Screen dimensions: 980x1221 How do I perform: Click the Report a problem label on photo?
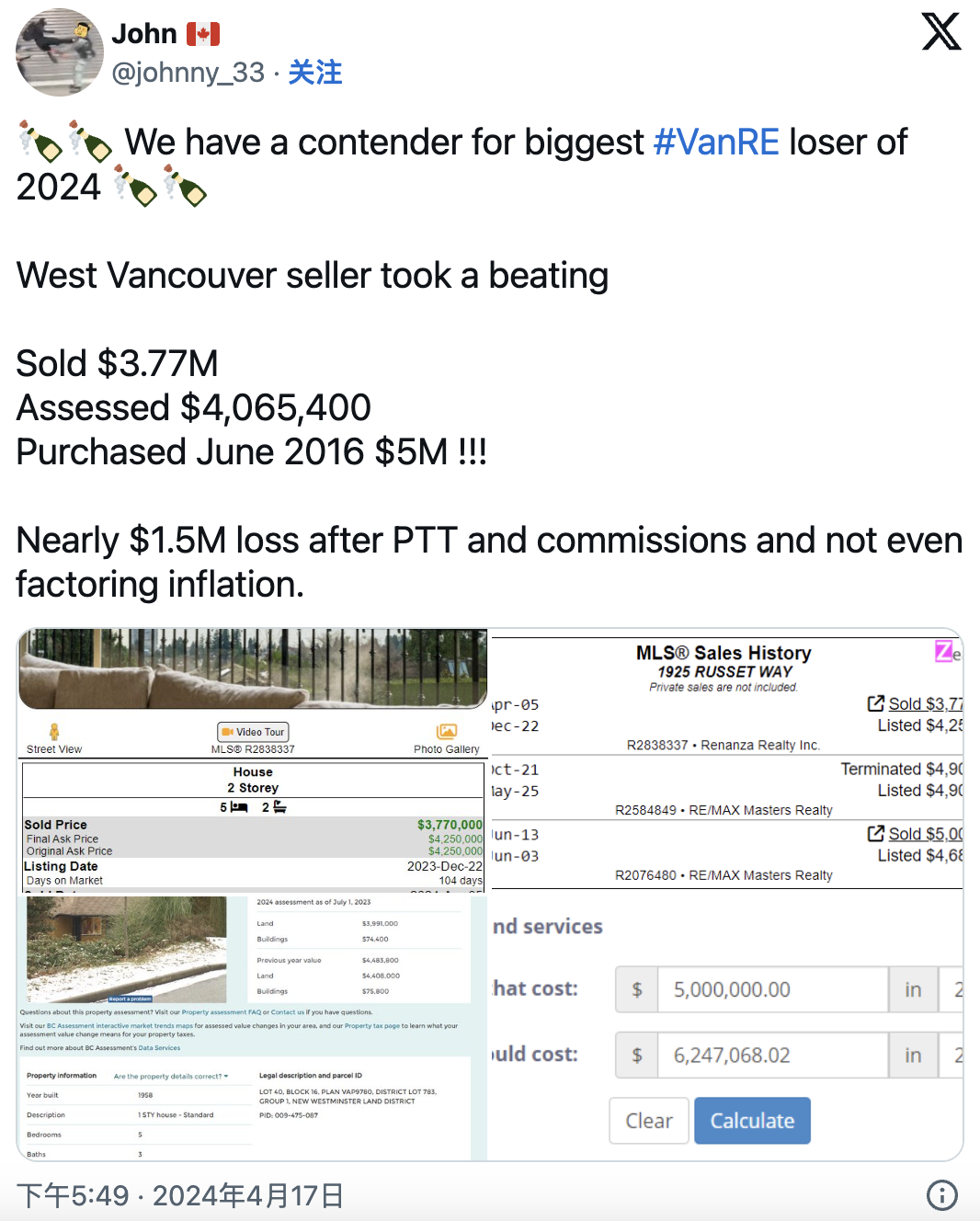click(130, 998)
